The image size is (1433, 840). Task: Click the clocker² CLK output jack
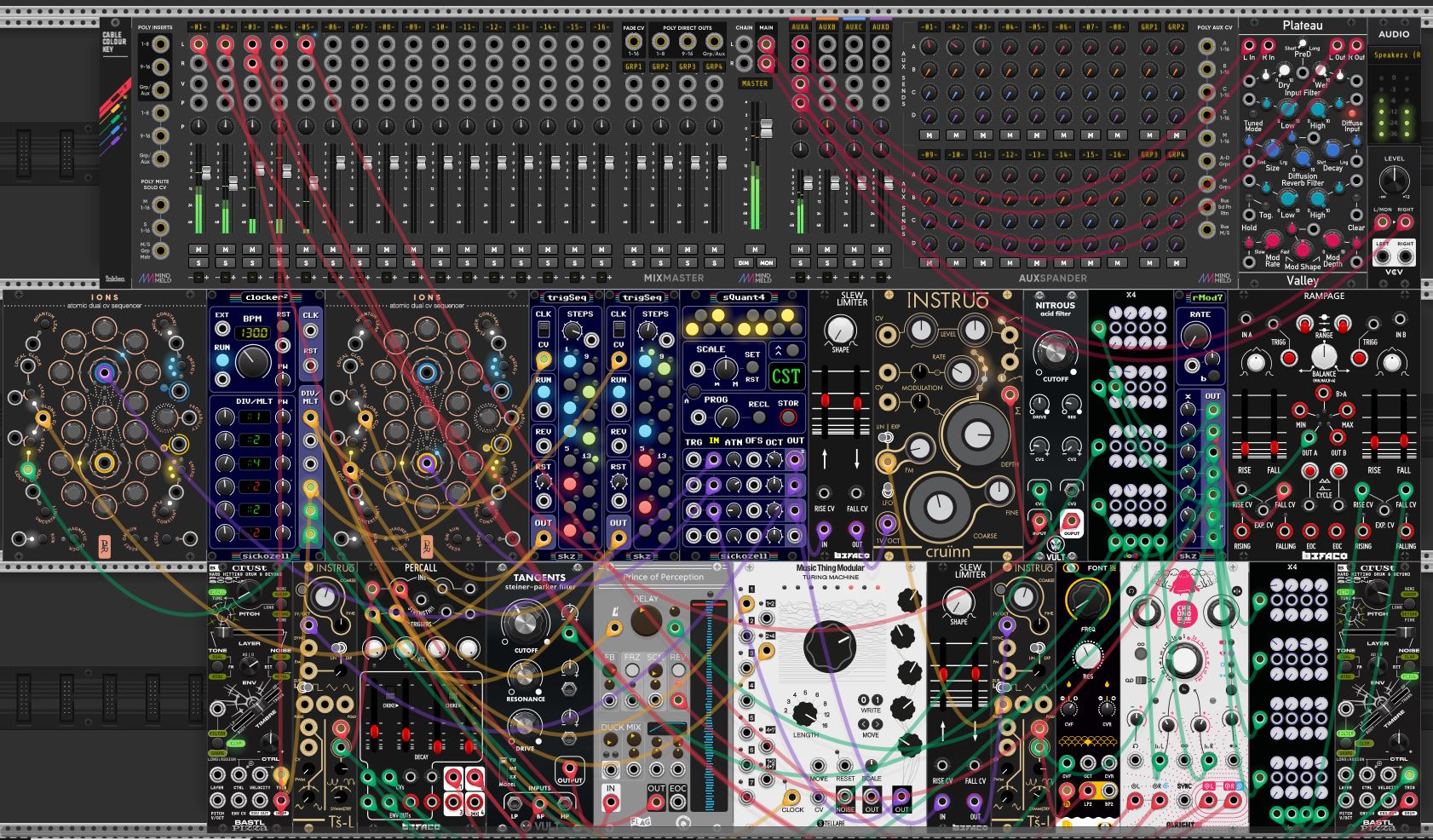point(310,332)
